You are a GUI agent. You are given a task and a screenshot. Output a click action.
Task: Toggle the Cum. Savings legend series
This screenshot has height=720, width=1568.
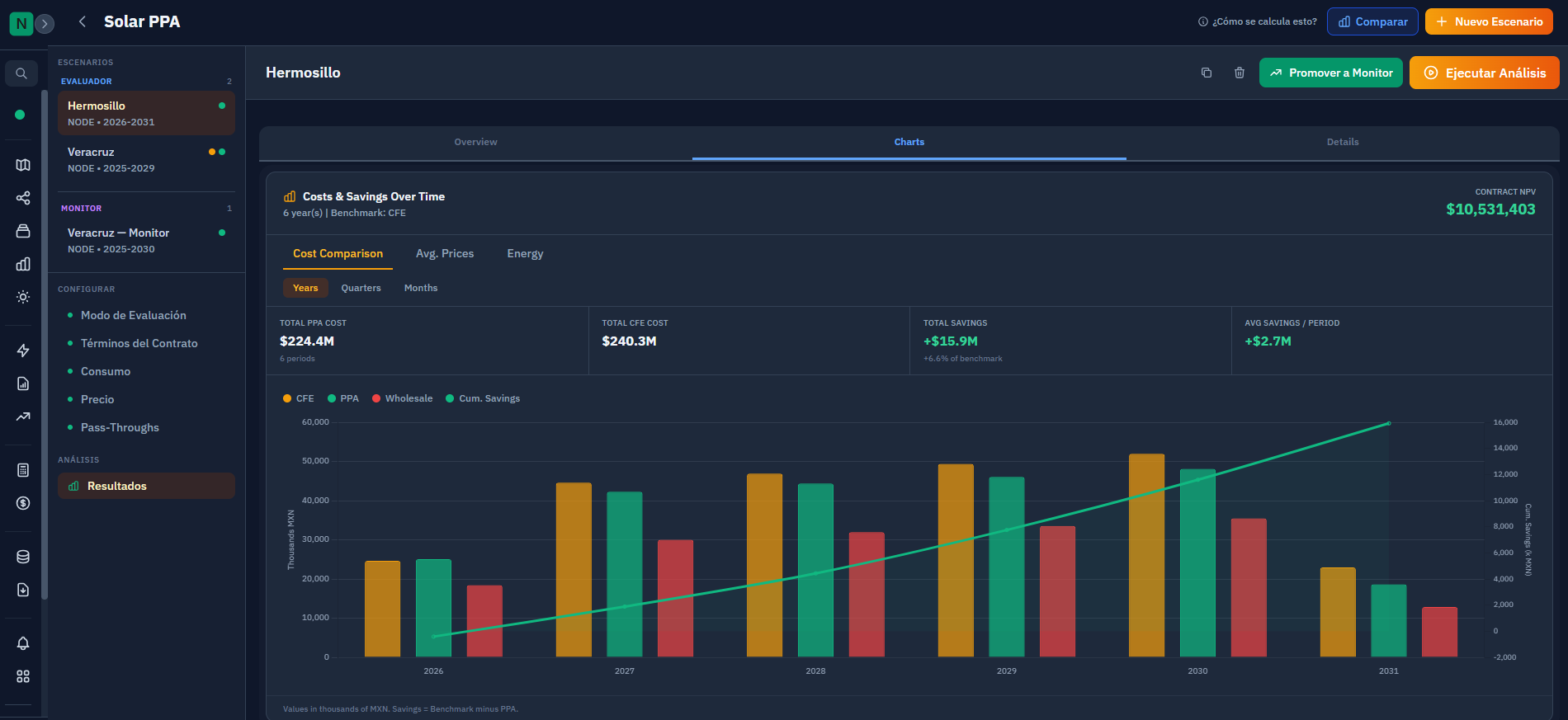[x=483, y=398]
